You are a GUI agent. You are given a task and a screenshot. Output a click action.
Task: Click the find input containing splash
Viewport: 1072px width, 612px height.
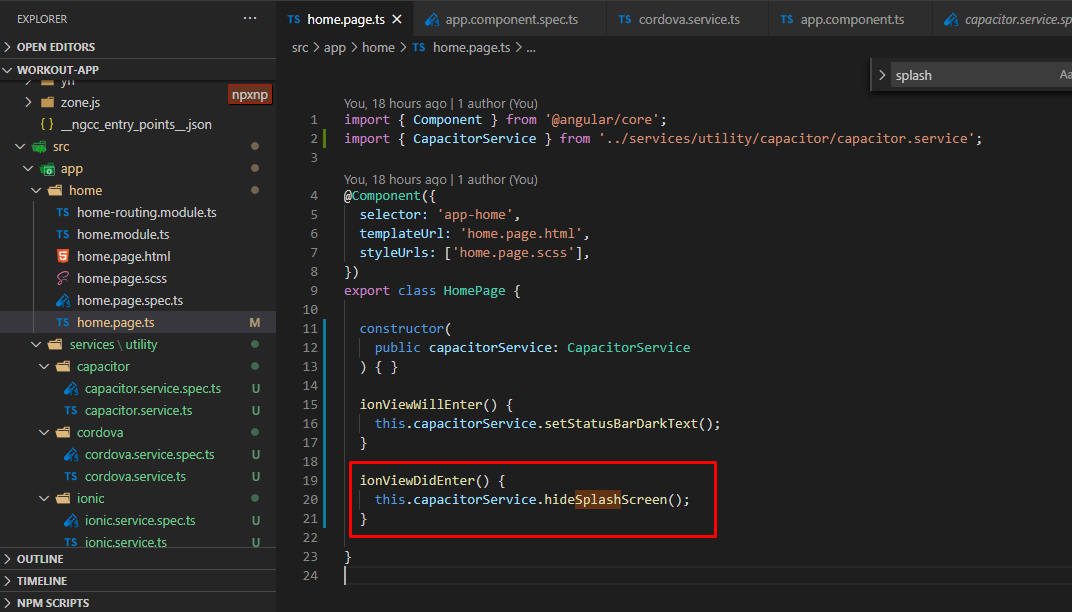click(972, 75)
